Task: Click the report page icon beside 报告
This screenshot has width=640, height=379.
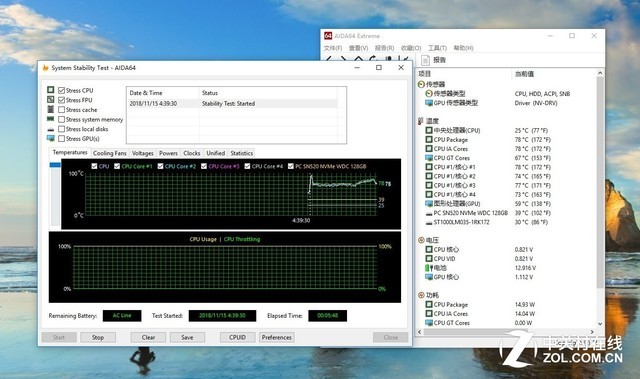Action: (425, 60)
